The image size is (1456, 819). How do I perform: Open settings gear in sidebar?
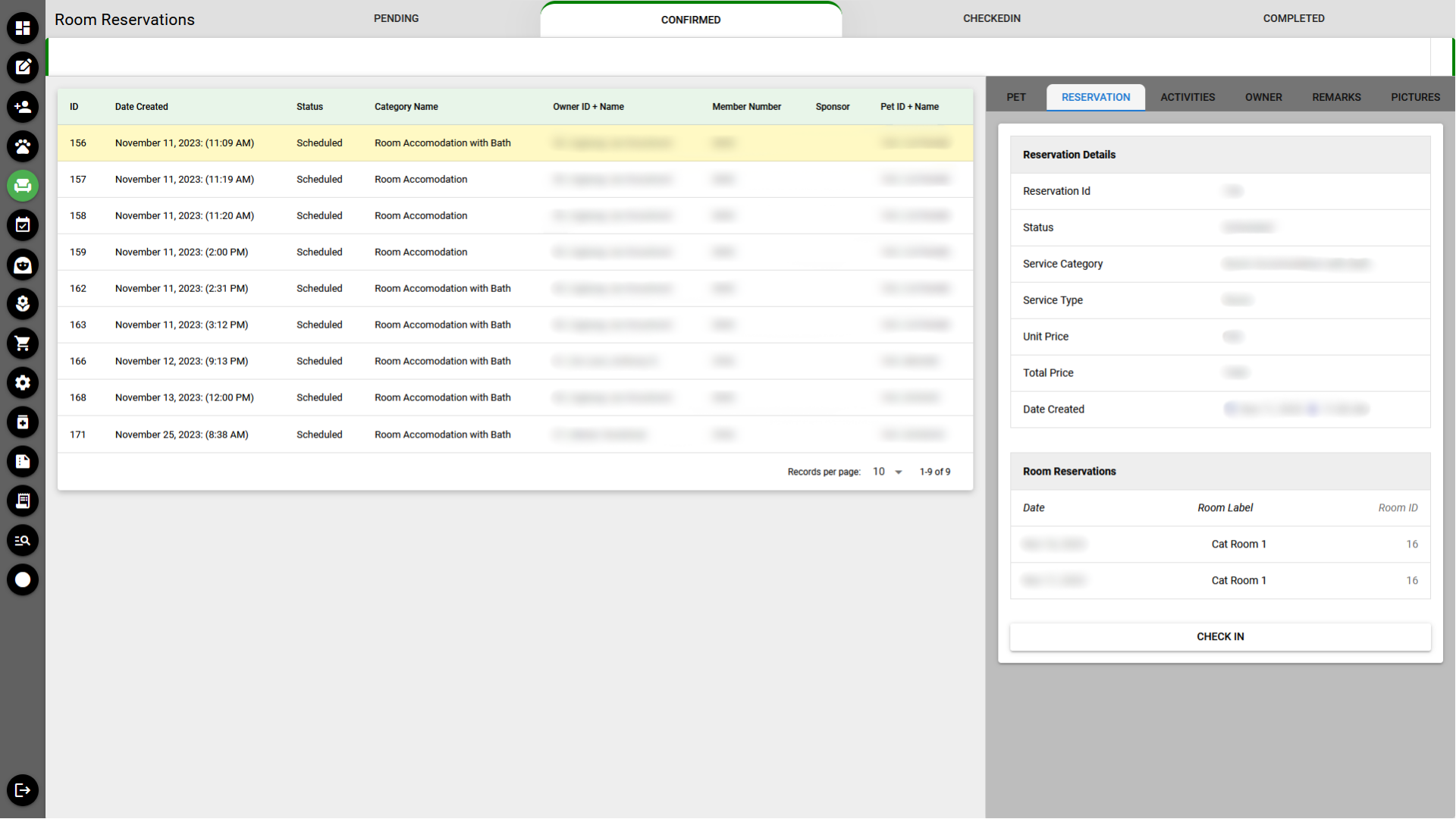click(x=23, y=383)
